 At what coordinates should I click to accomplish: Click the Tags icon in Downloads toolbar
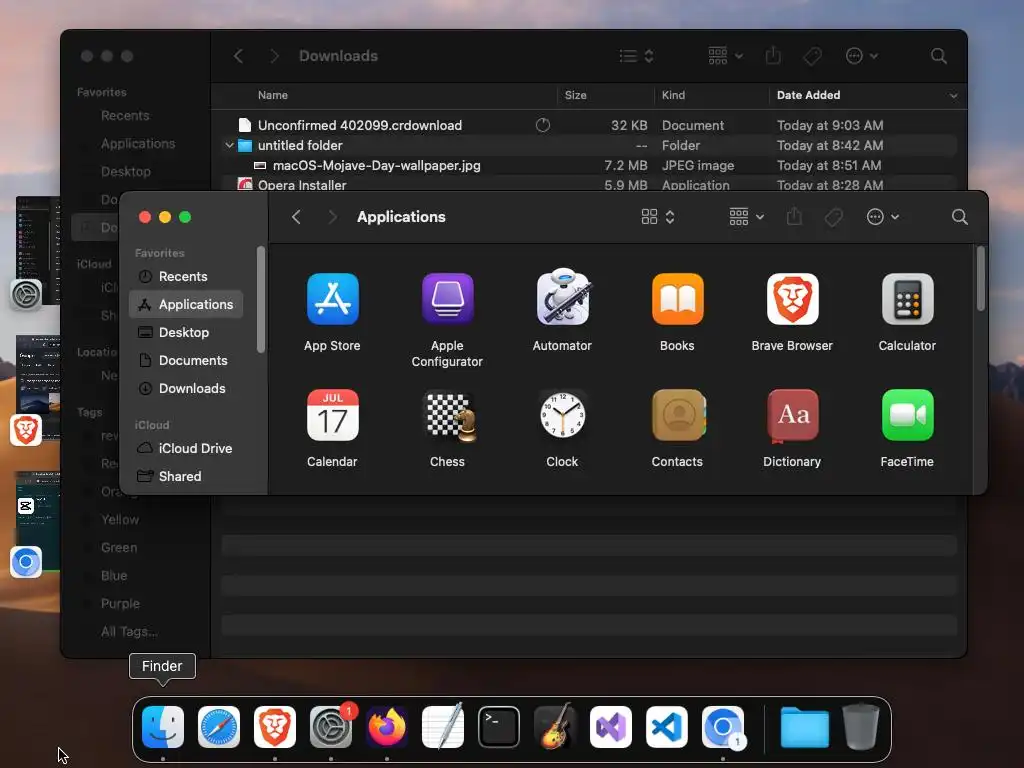[x=812, y=56]
